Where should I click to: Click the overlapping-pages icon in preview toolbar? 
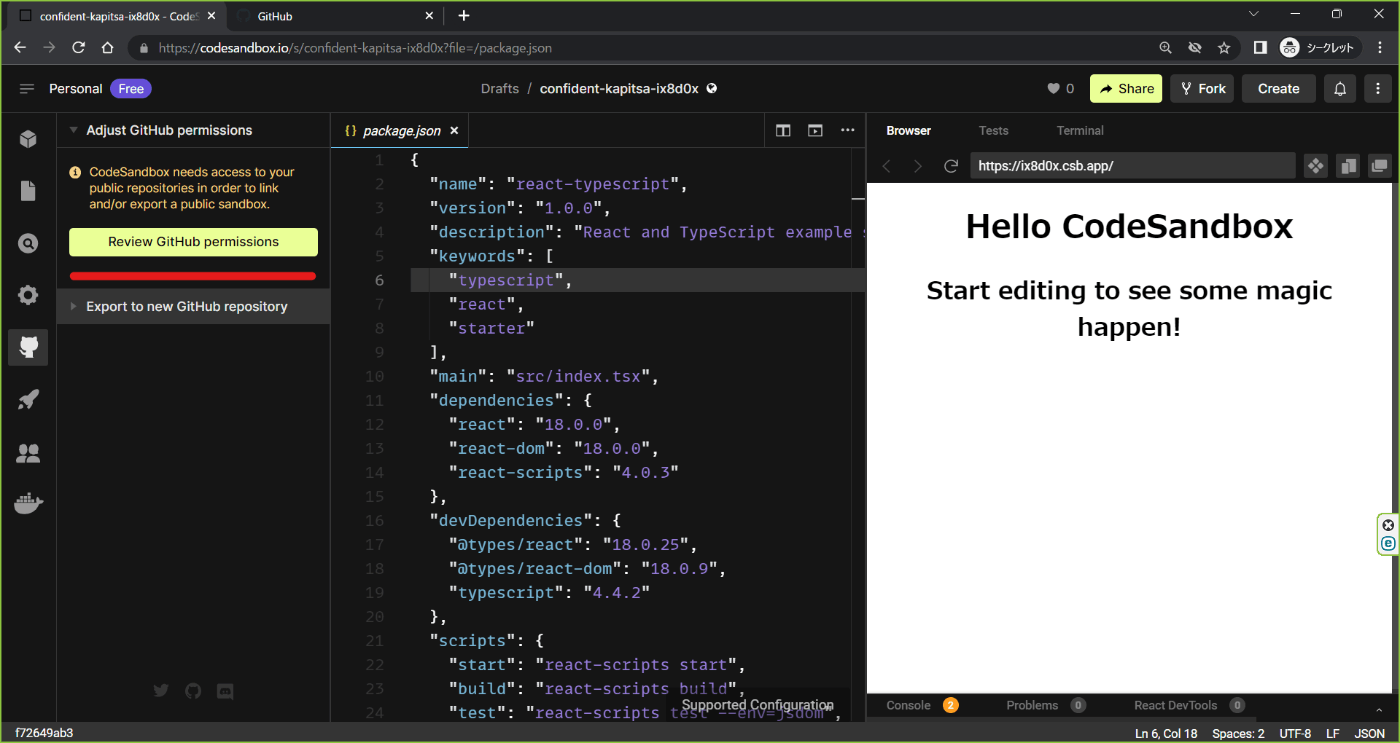pyautogui.click(x=1348, y=166)
